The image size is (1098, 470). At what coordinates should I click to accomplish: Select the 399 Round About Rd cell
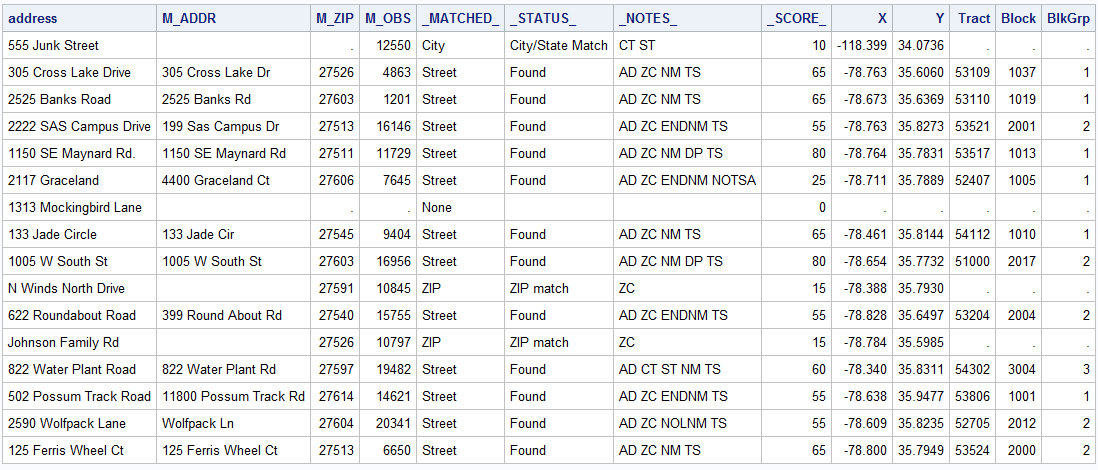222,316
